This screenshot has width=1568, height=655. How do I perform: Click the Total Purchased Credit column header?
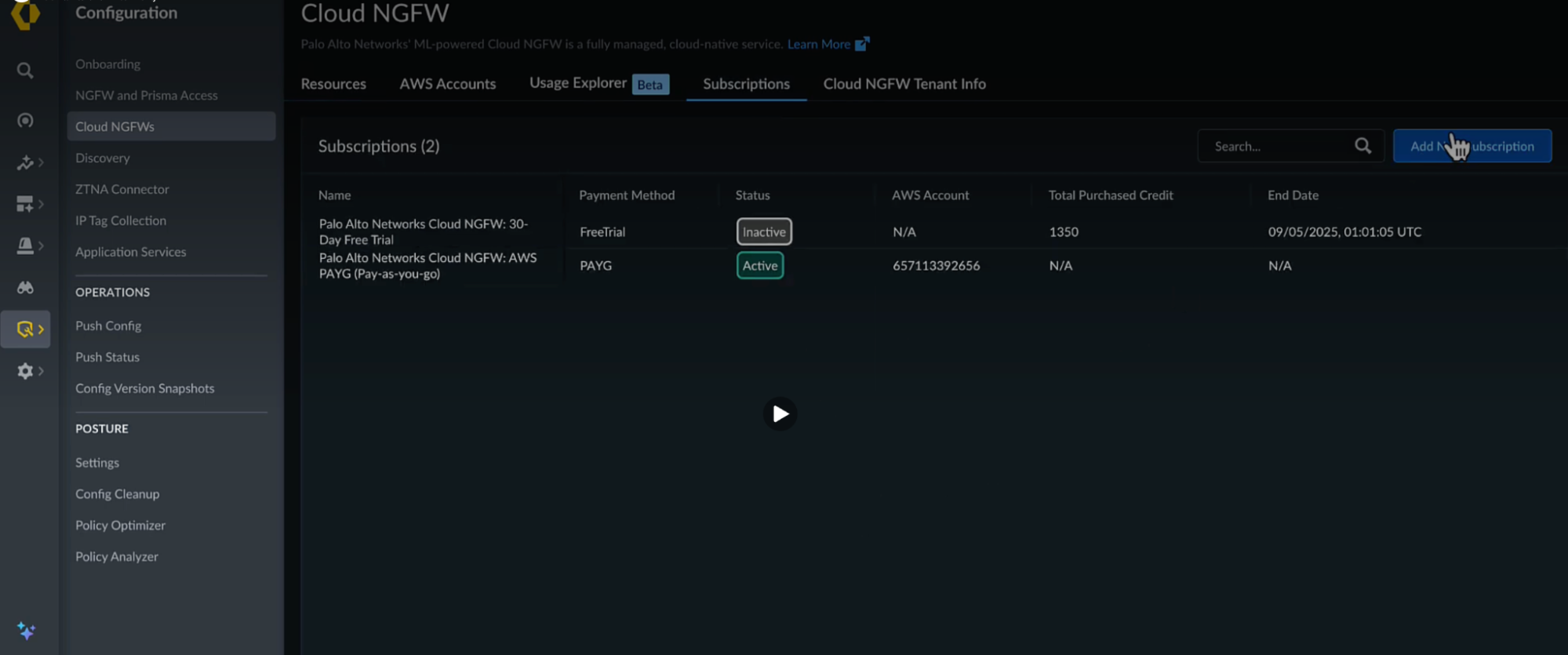[x=1111, y=195]
